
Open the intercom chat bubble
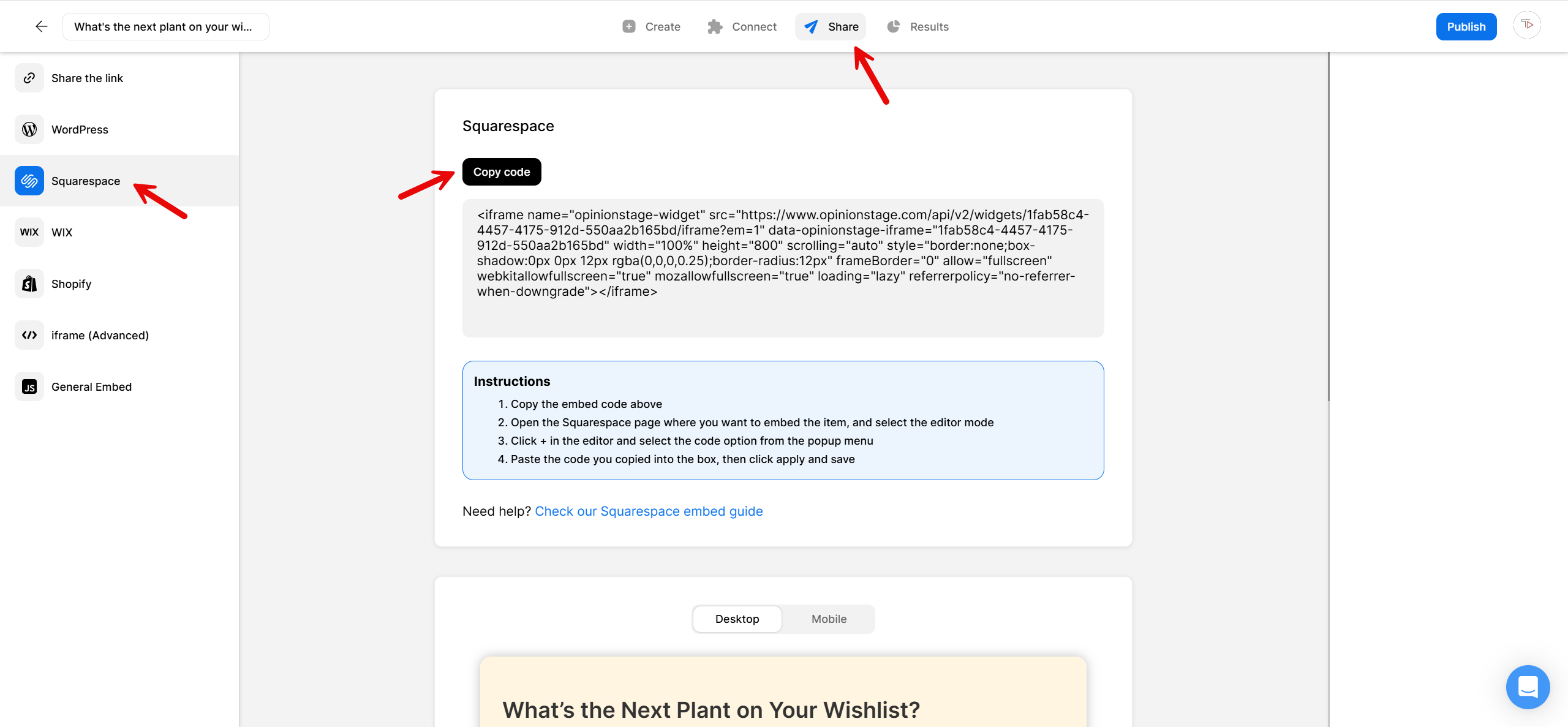click(x=1528, y=687)
